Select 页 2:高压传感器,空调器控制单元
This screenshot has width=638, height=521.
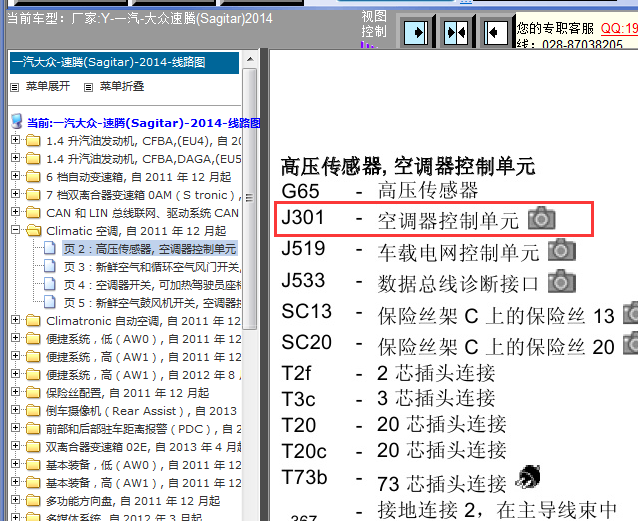tap(149, 249)
